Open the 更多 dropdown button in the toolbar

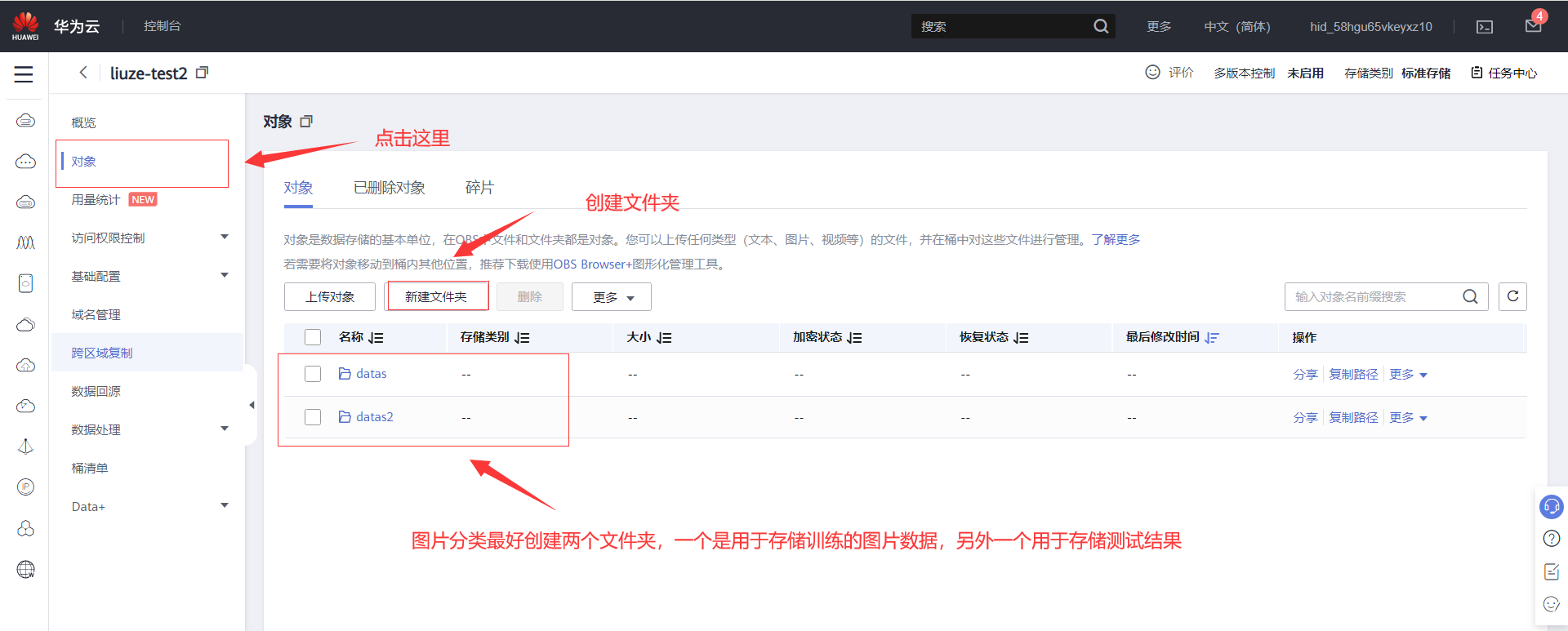pos(612,297)
